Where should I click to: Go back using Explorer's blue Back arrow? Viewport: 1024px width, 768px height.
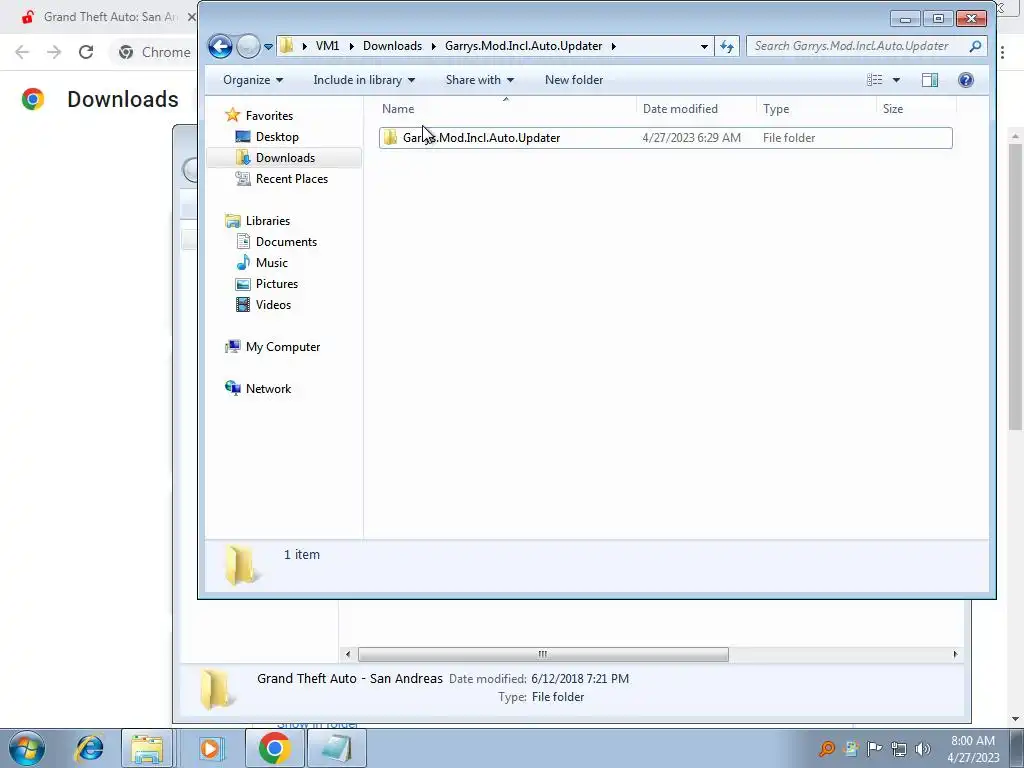220,46
